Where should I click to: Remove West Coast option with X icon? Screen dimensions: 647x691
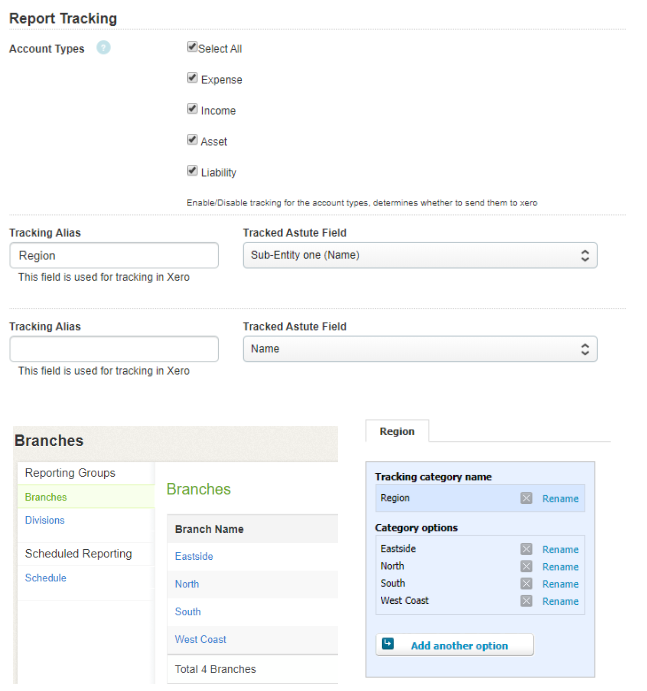point(526,601)
